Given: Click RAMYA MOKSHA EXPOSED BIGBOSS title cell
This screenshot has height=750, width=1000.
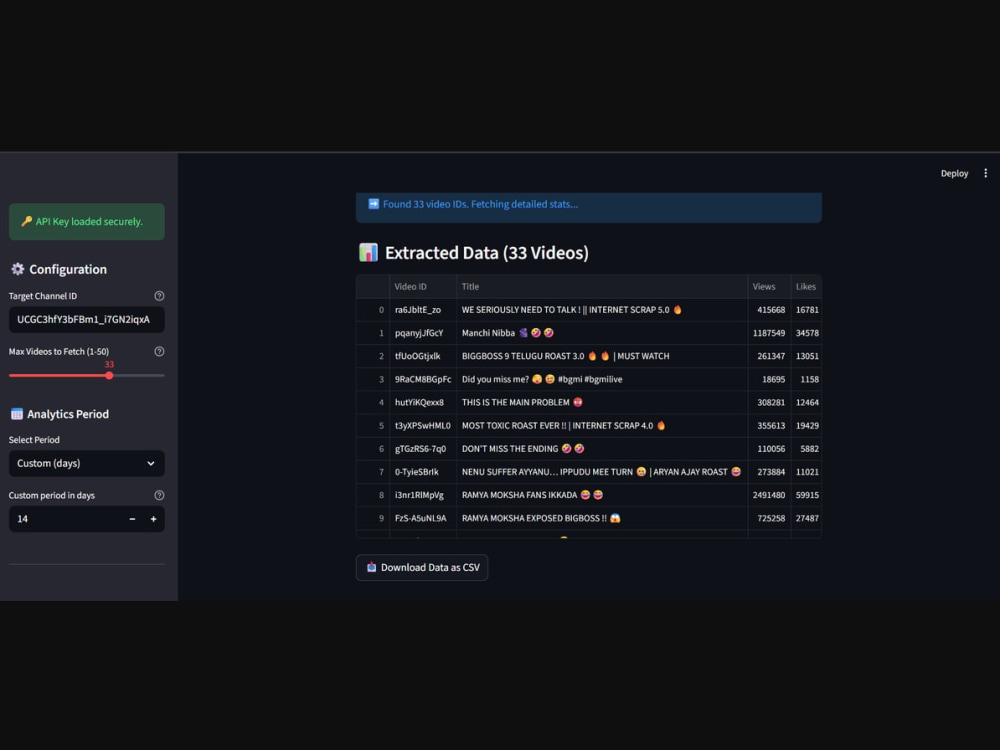Looking at the screenshot, I should coord(601,518).
